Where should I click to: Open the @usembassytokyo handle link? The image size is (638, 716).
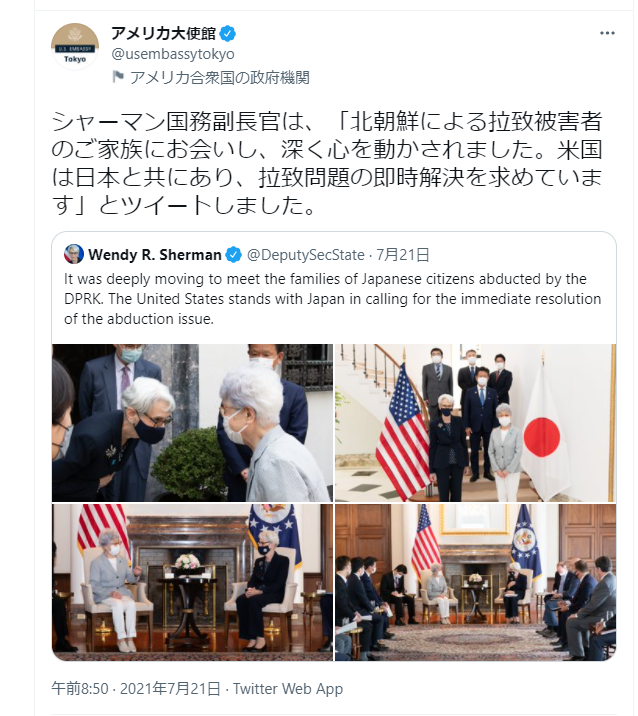[x=173, y=54]
